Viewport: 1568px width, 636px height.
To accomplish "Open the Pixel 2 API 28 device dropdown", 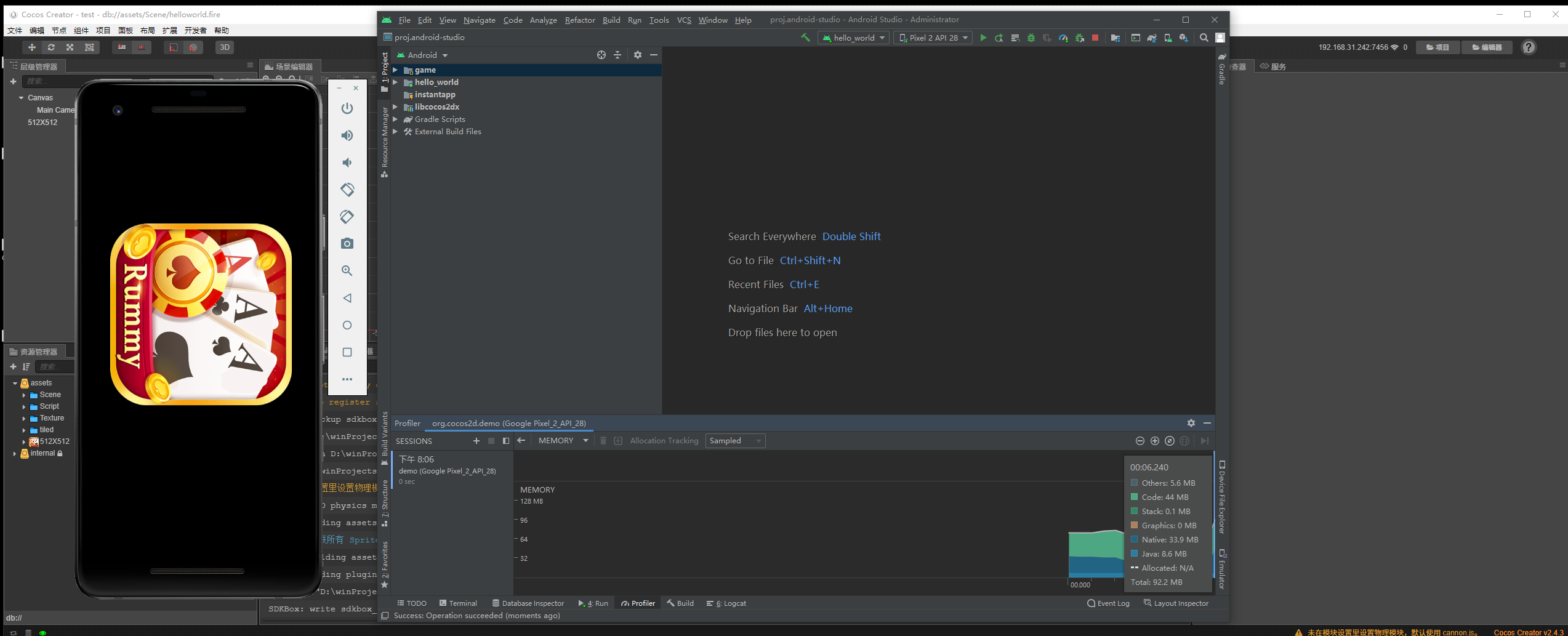I will pos(933,38).
